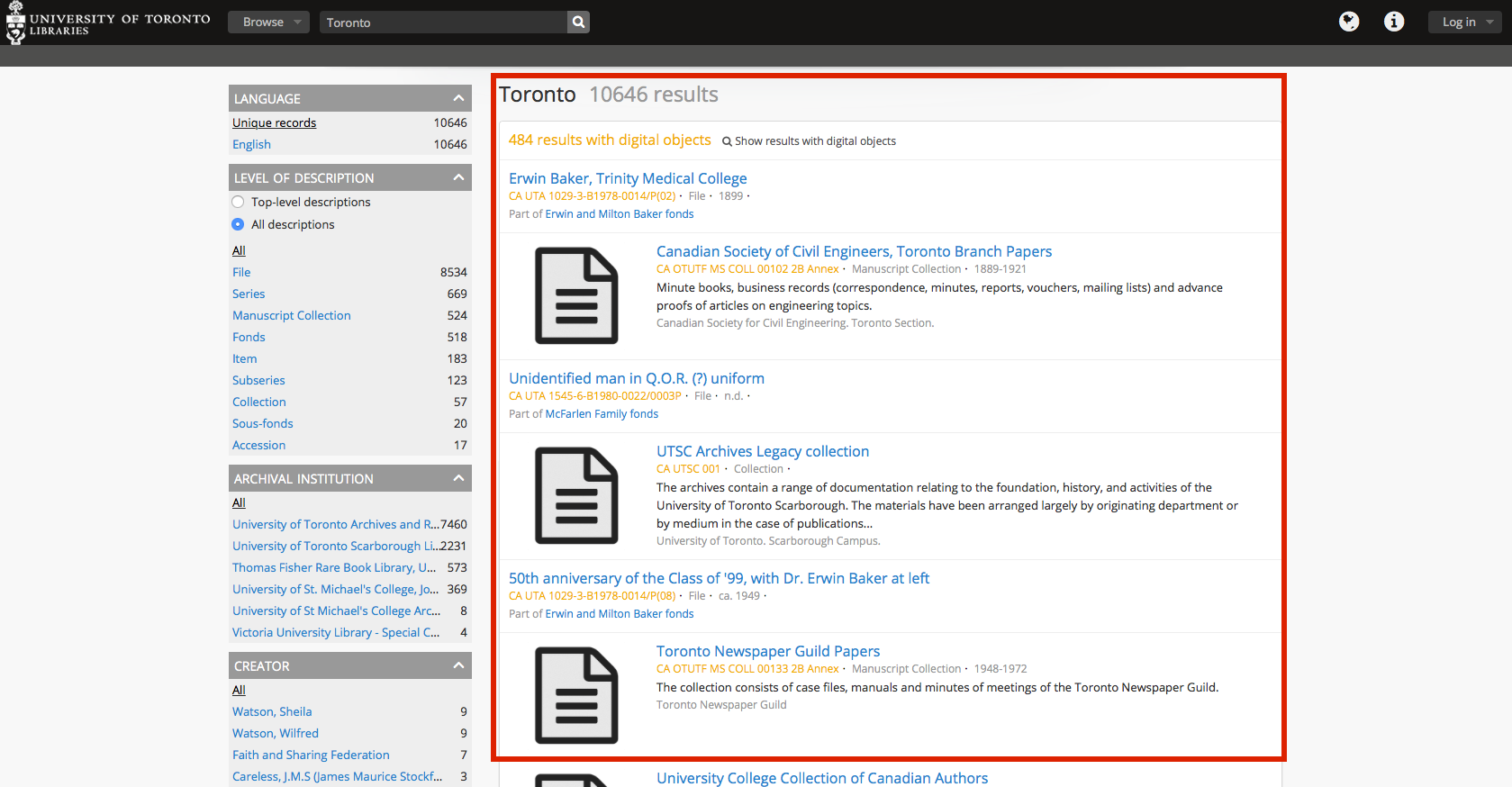This screenshot has width=1512, height=787.
Task: Select All descriptions radio button
Action: coord(238,224)
